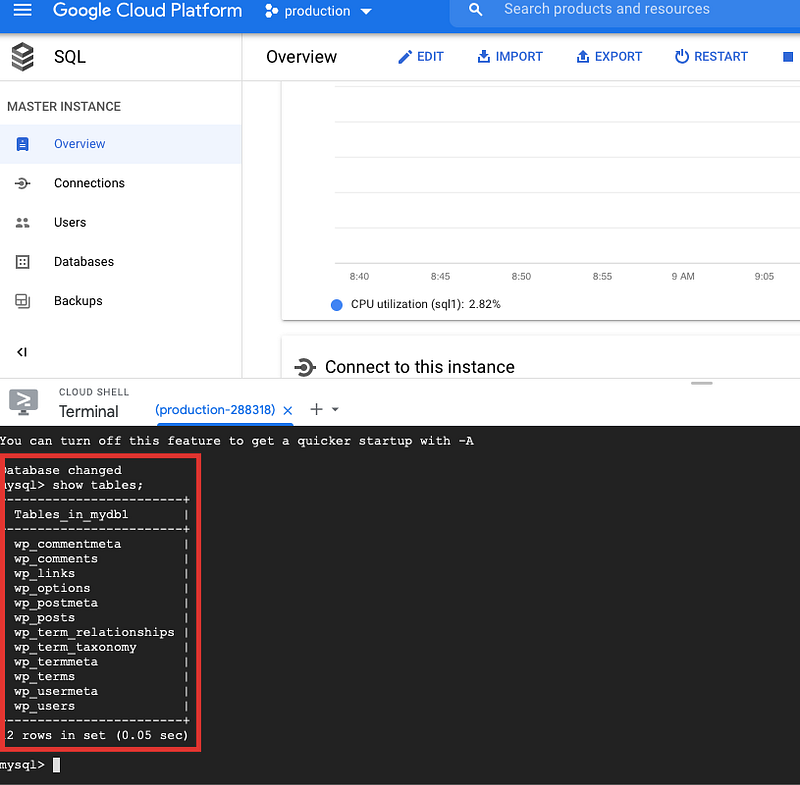800x785 pixels.
Task: Click the Users people icon
Action: coord(22,222)
